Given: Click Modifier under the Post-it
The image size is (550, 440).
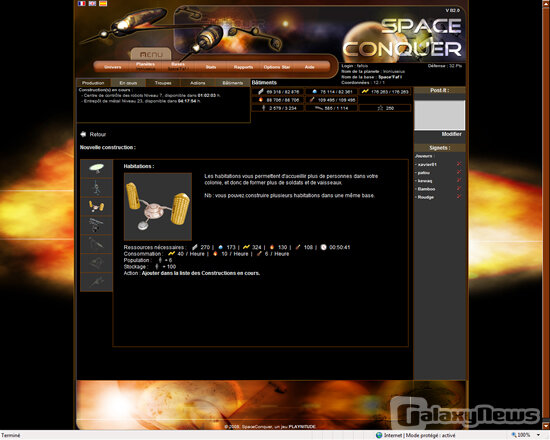Looking at the screenshot, I should coord(452,134).
